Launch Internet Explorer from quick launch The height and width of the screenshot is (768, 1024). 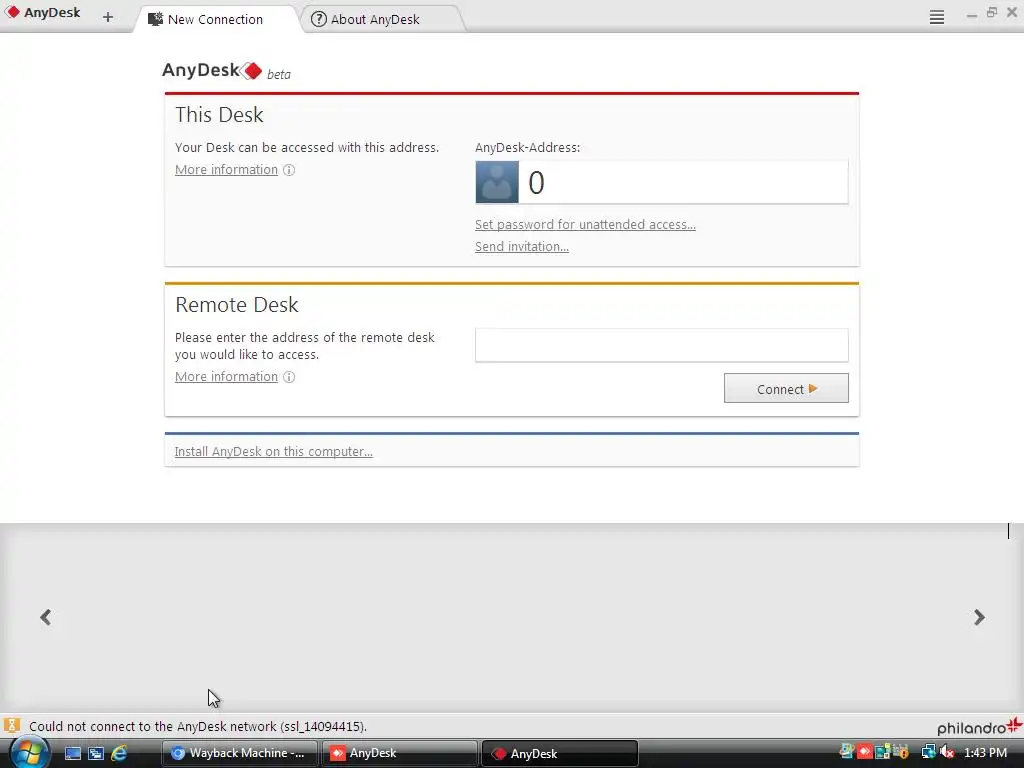(x=120, y=754)
